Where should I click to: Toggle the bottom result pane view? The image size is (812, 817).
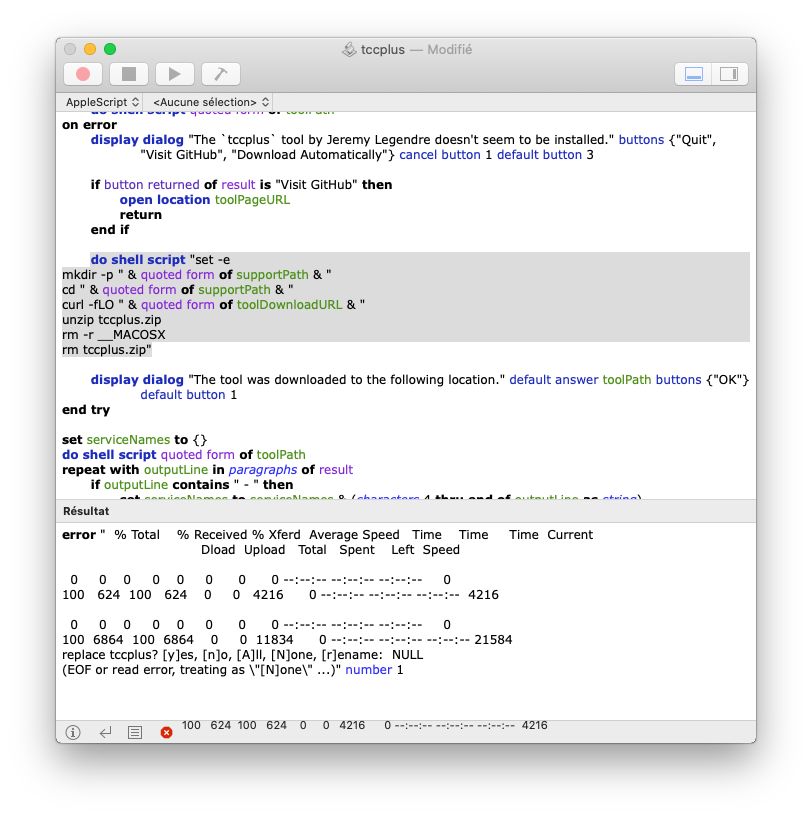click(693, 74)
